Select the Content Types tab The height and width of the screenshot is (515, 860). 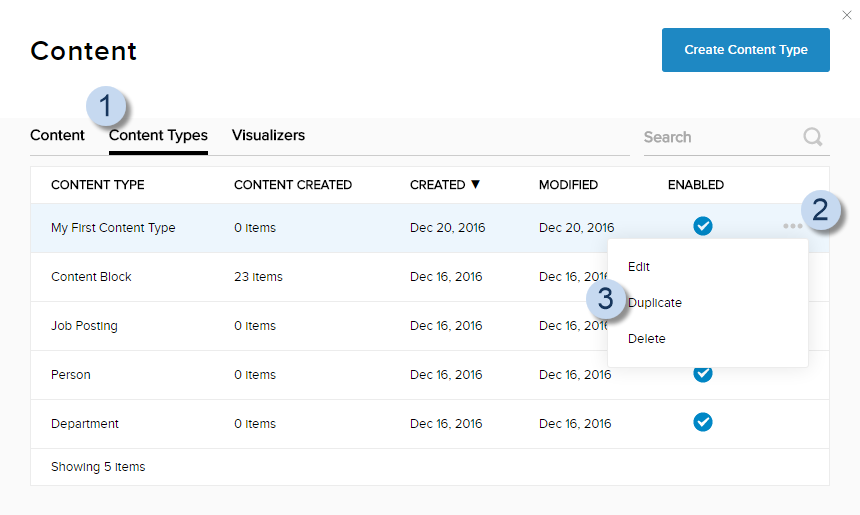(x=158, y=136)
